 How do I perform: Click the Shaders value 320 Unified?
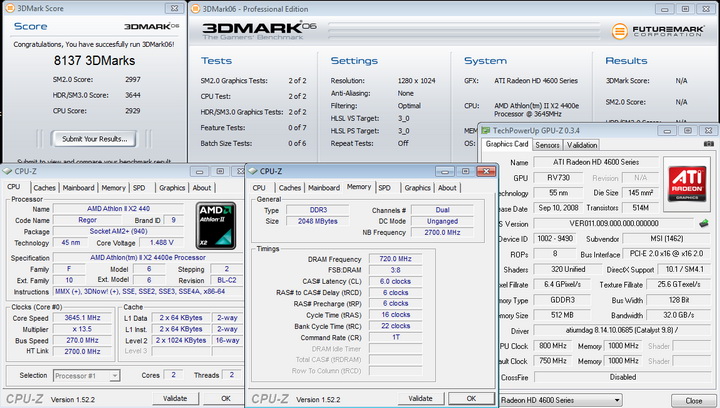pos(568,269)
